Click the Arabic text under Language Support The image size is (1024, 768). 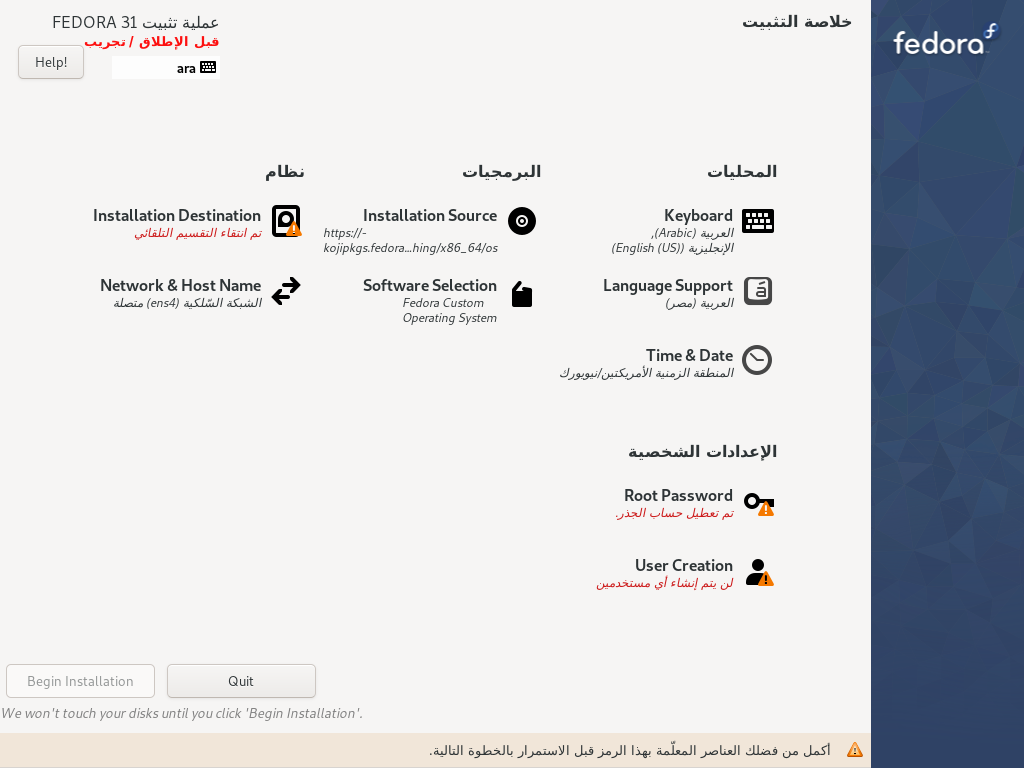(x=700, y=303)
